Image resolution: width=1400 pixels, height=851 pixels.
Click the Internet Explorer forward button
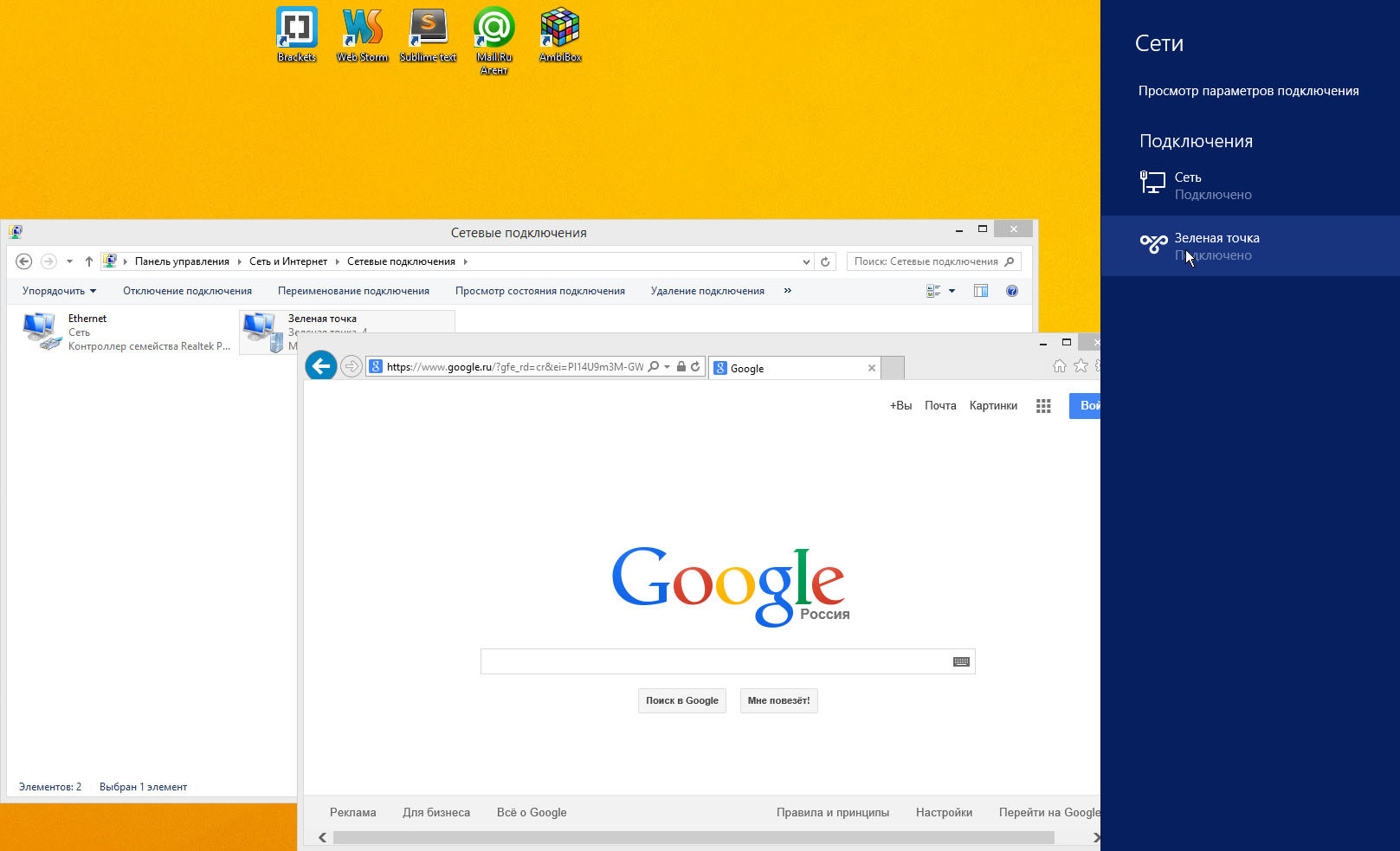pos(351,367)
